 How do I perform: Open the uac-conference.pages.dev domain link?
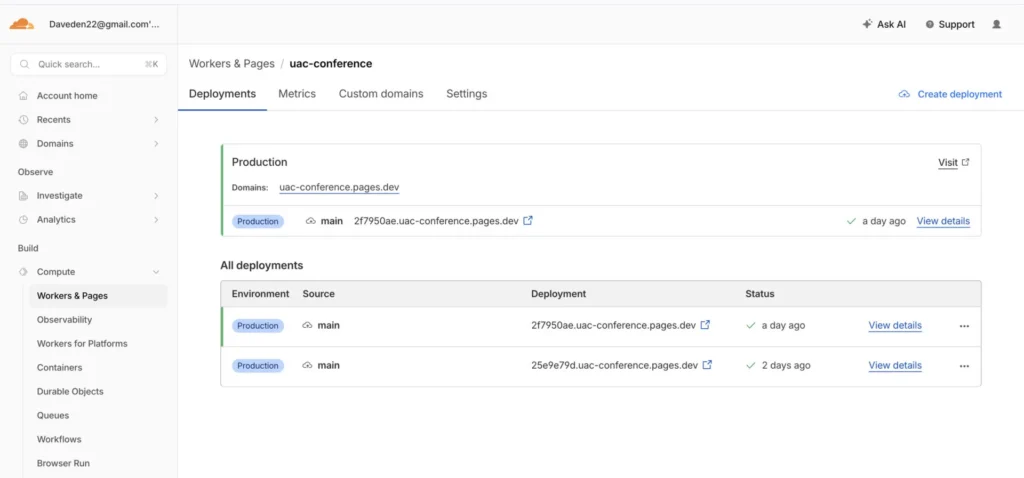click(x=339, y=187)
